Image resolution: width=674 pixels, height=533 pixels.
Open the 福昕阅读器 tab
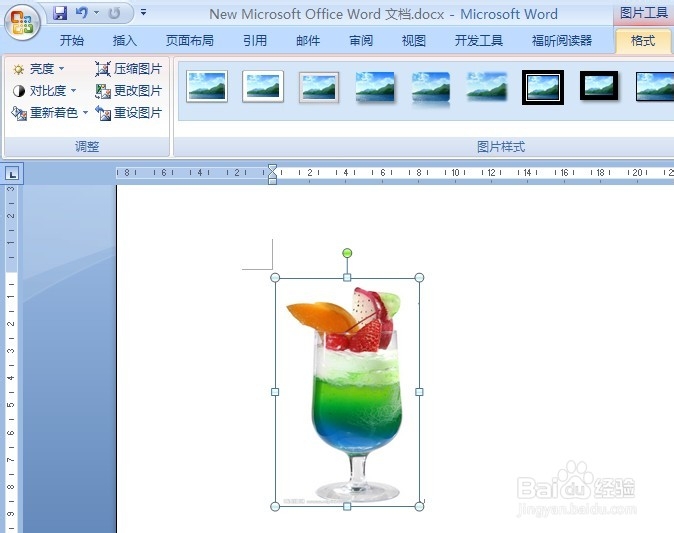562,40
